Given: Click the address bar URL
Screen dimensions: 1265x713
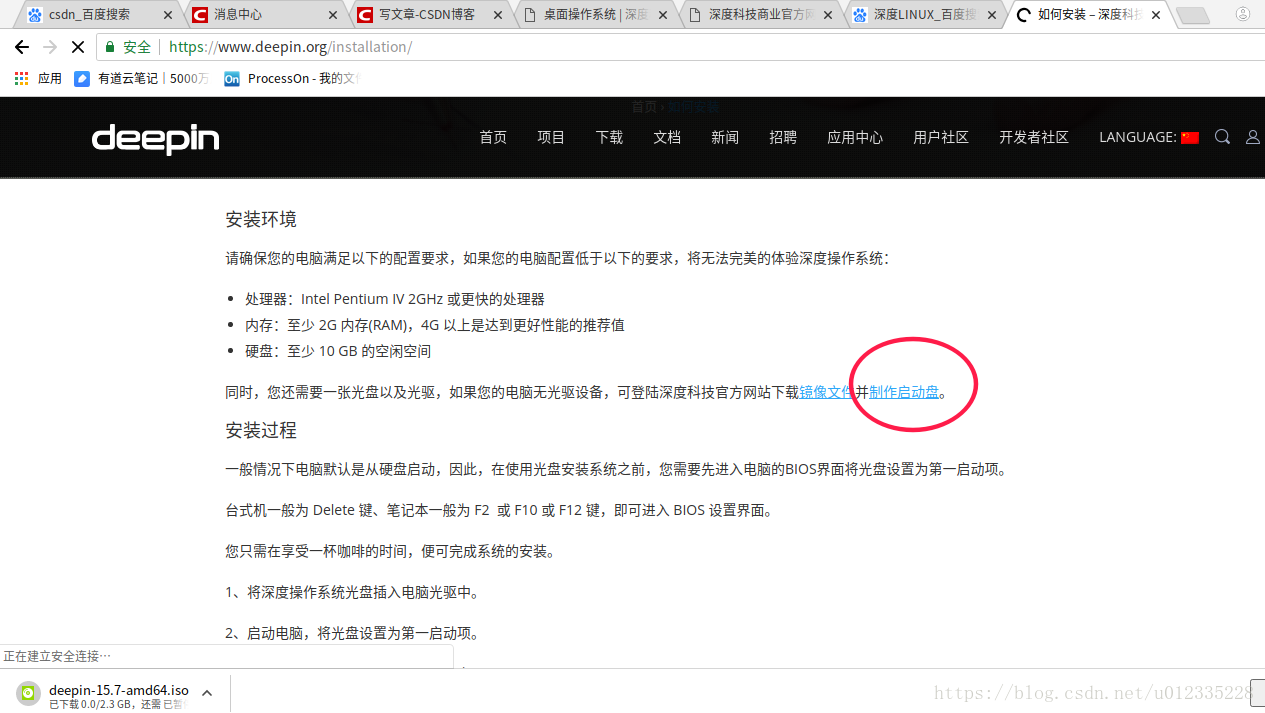Looking at the screenshot, I should pos(290,47).
